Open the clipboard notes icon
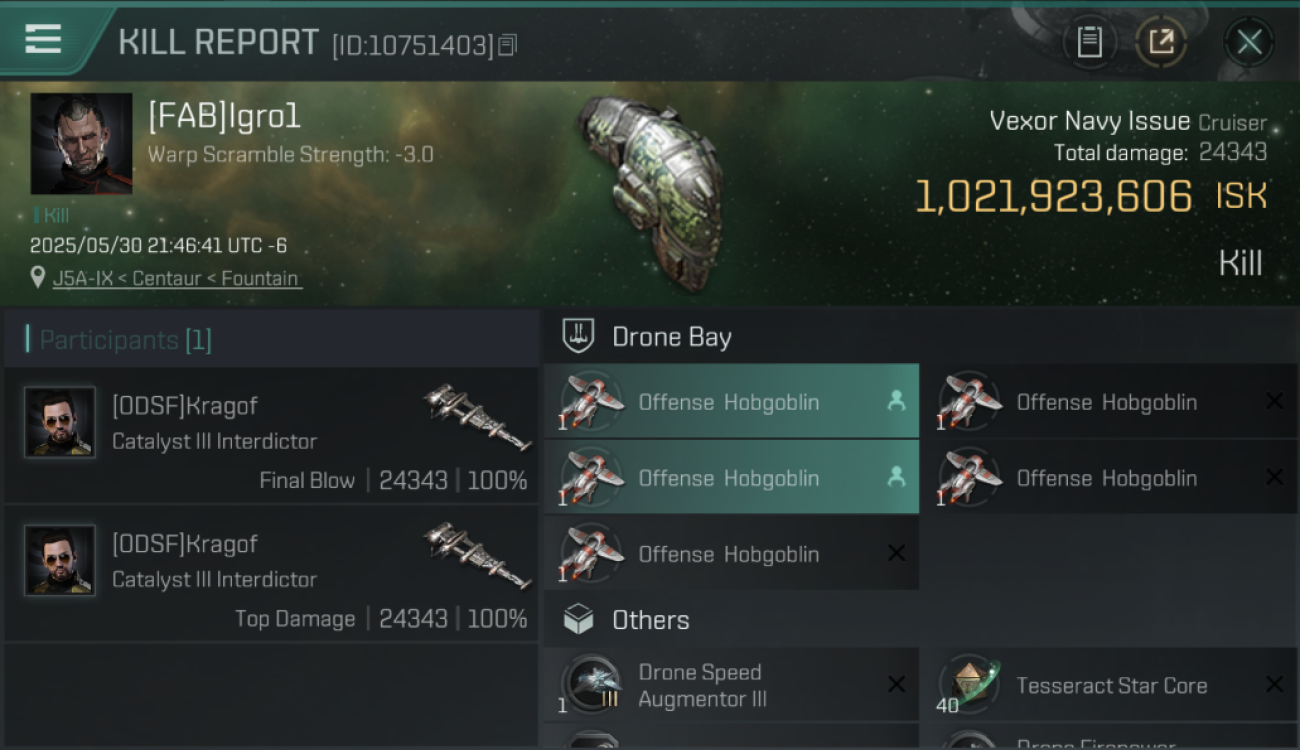Viewport: 1300px width, 750px height. (1089, 42)
